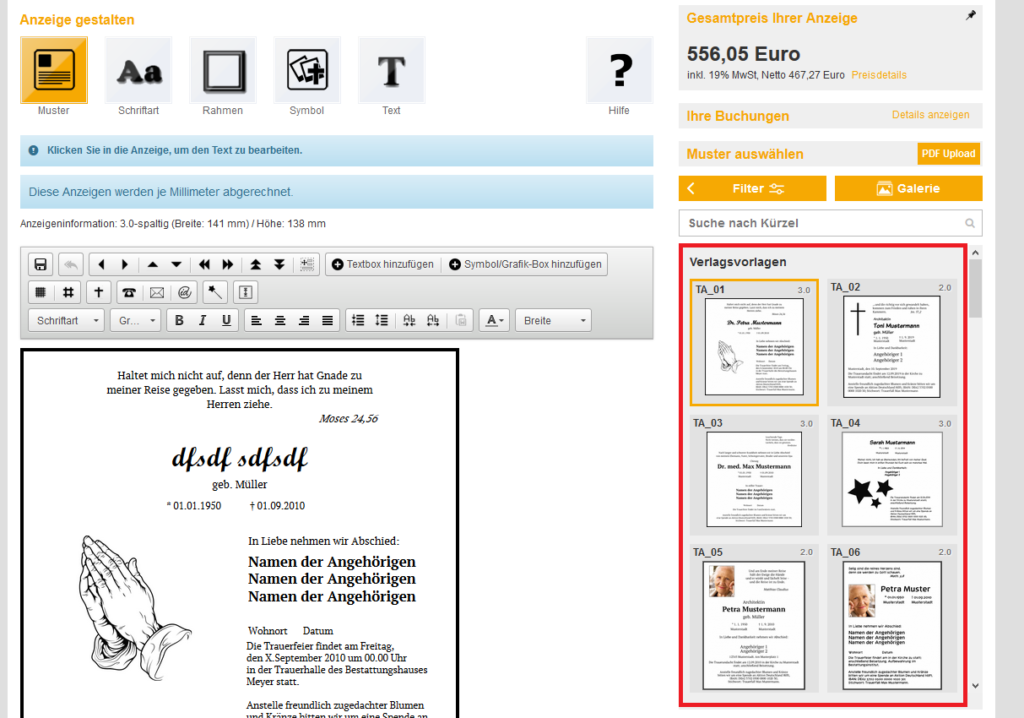Insert the hash symbol

point(68,292)
